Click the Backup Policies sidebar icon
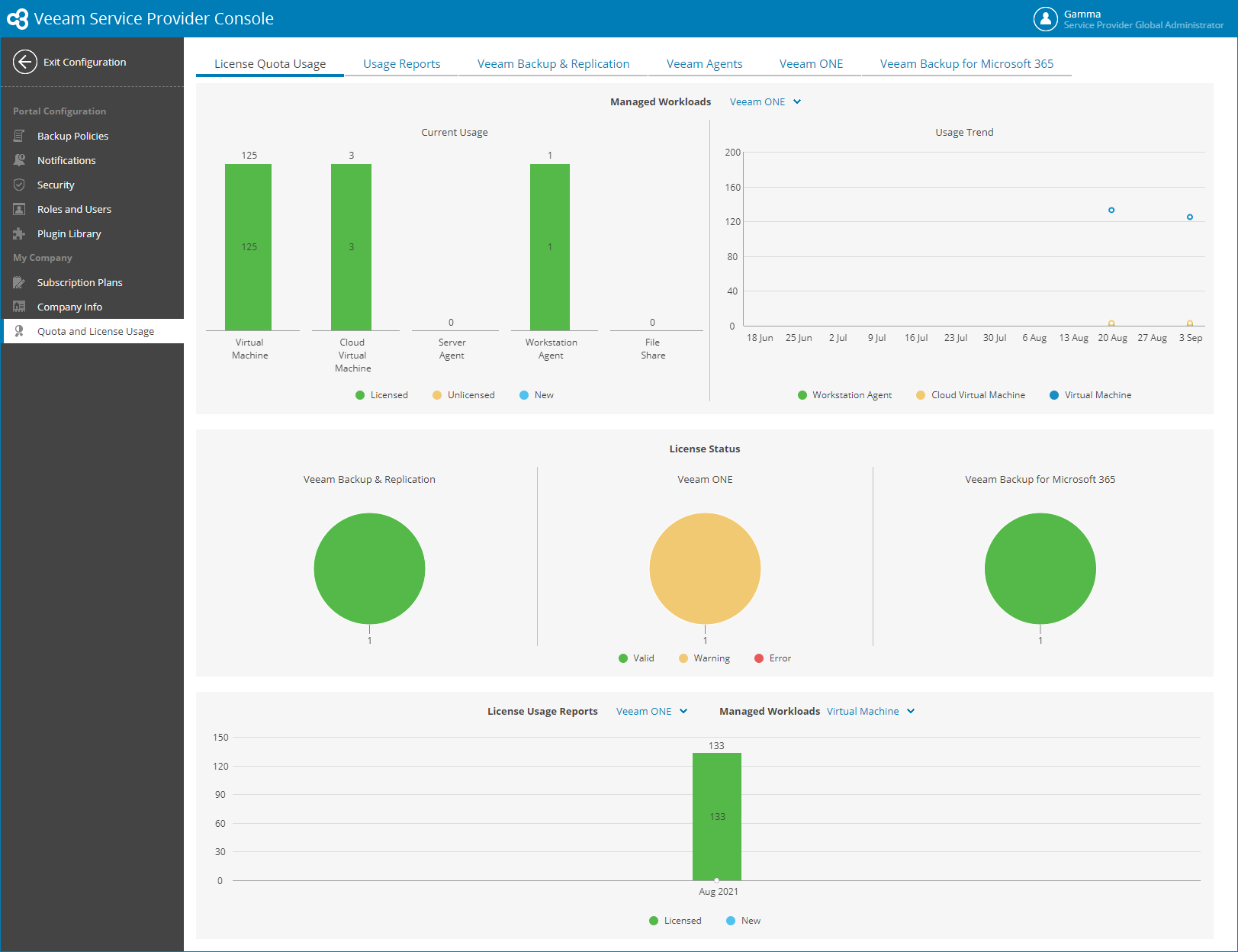Image resolution: width=1238 pixels, height=952 pixels. point(19,136)
